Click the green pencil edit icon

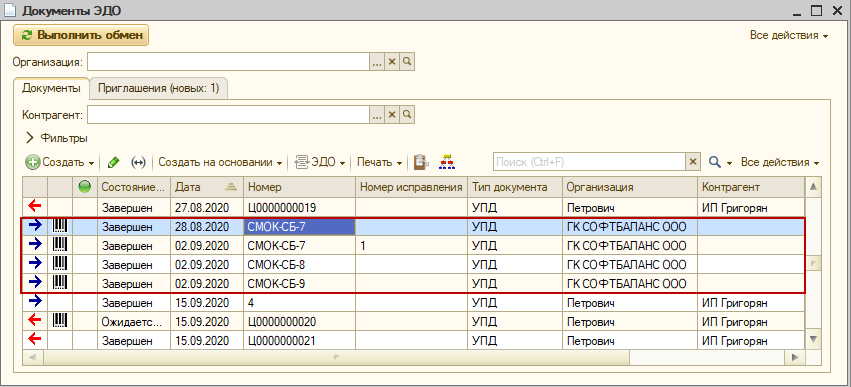pyautogui.click(x=113, y=162)
